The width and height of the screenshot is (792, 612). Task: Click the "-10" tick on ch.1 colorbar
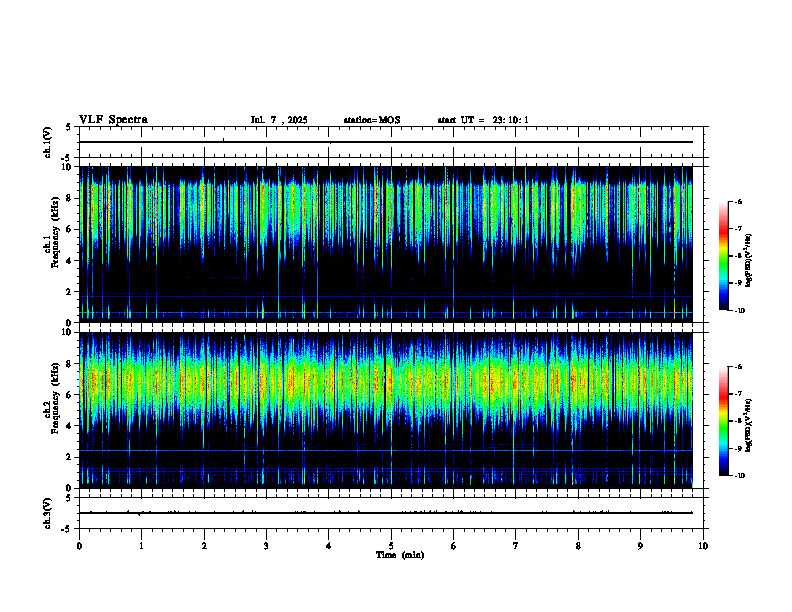tap(740, 311)
